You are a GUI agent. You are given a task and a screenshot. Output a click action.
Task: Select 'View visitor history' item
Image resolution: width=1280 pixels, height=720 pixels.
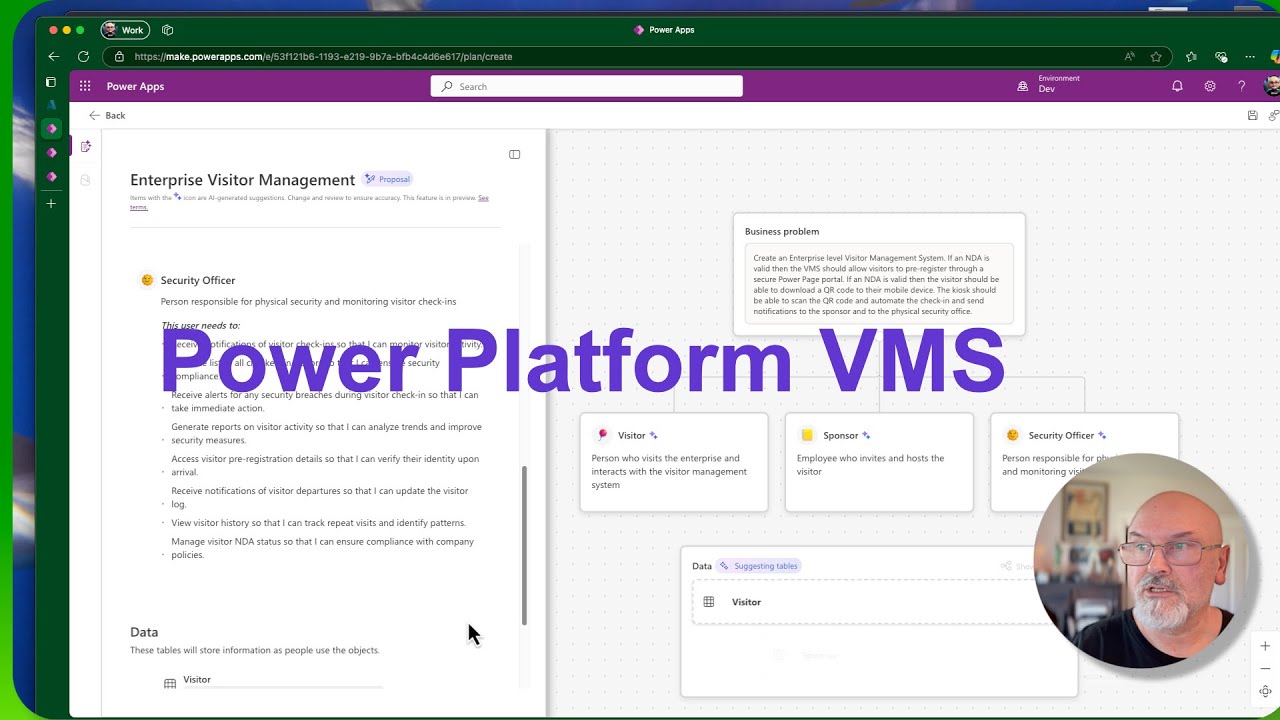point(318,522)
